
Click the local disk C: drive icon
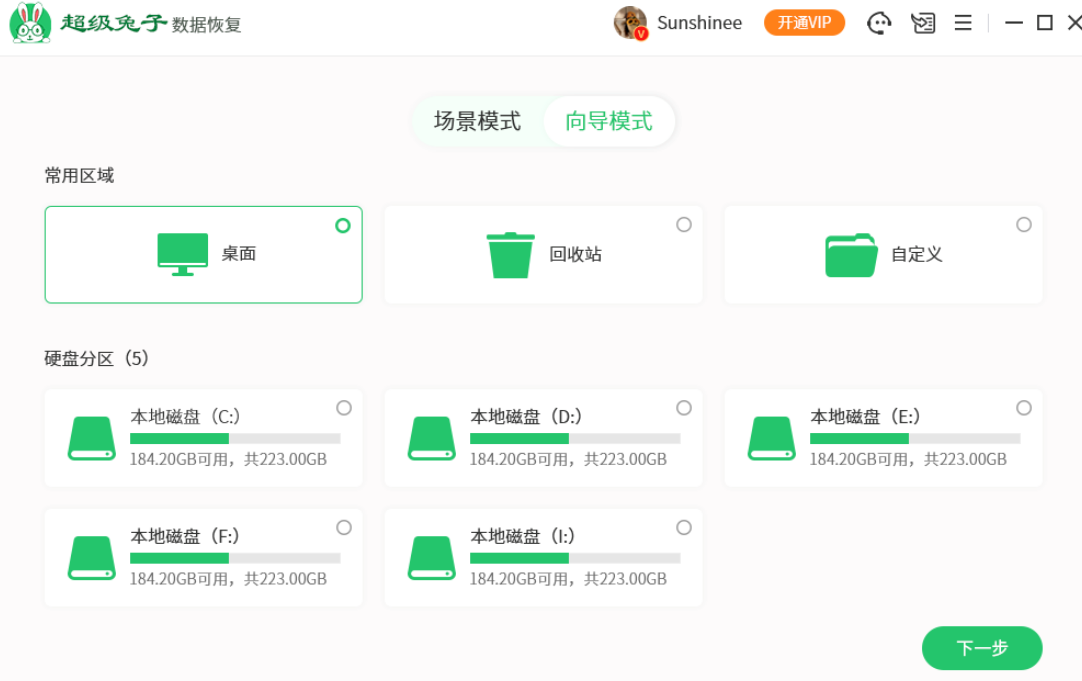tap(92, 438)
